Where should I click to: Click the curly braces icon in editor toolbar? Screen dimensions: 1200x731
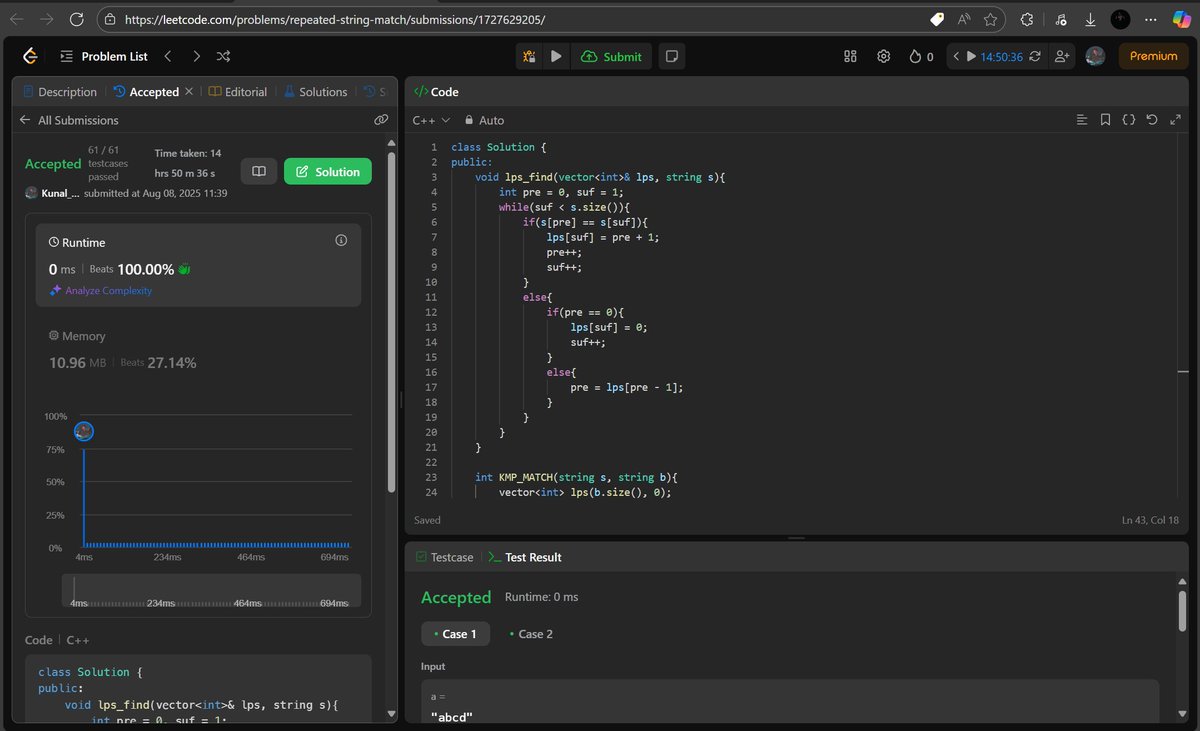(1128, 120)
